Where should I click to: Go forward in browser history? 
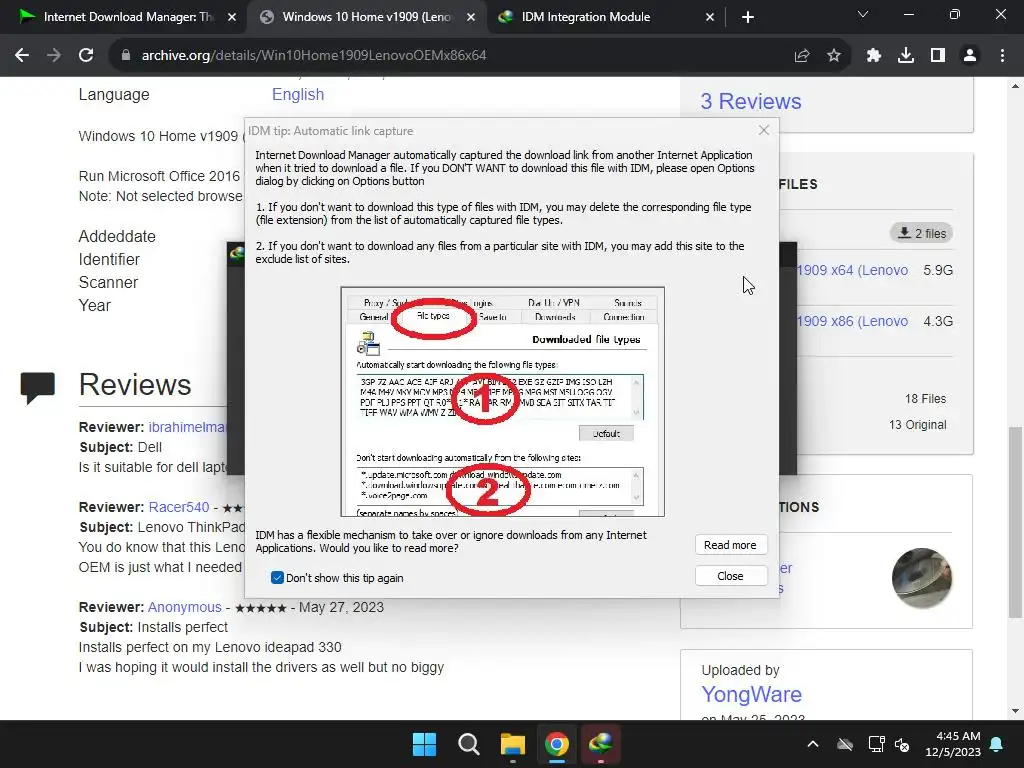tap(54, 56)
